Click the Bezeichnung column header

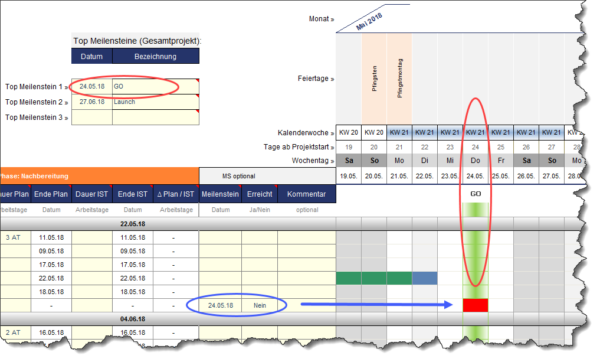point(156,56)
